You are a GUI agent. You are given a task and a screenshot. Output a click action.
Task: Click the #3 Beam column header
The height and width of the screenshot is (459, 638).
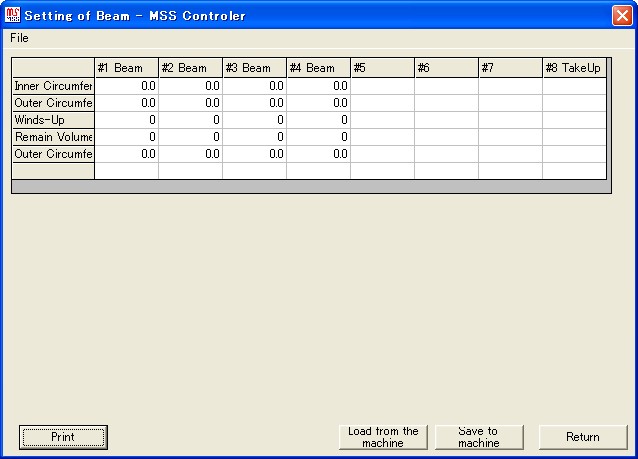click(x=254, y=68)
